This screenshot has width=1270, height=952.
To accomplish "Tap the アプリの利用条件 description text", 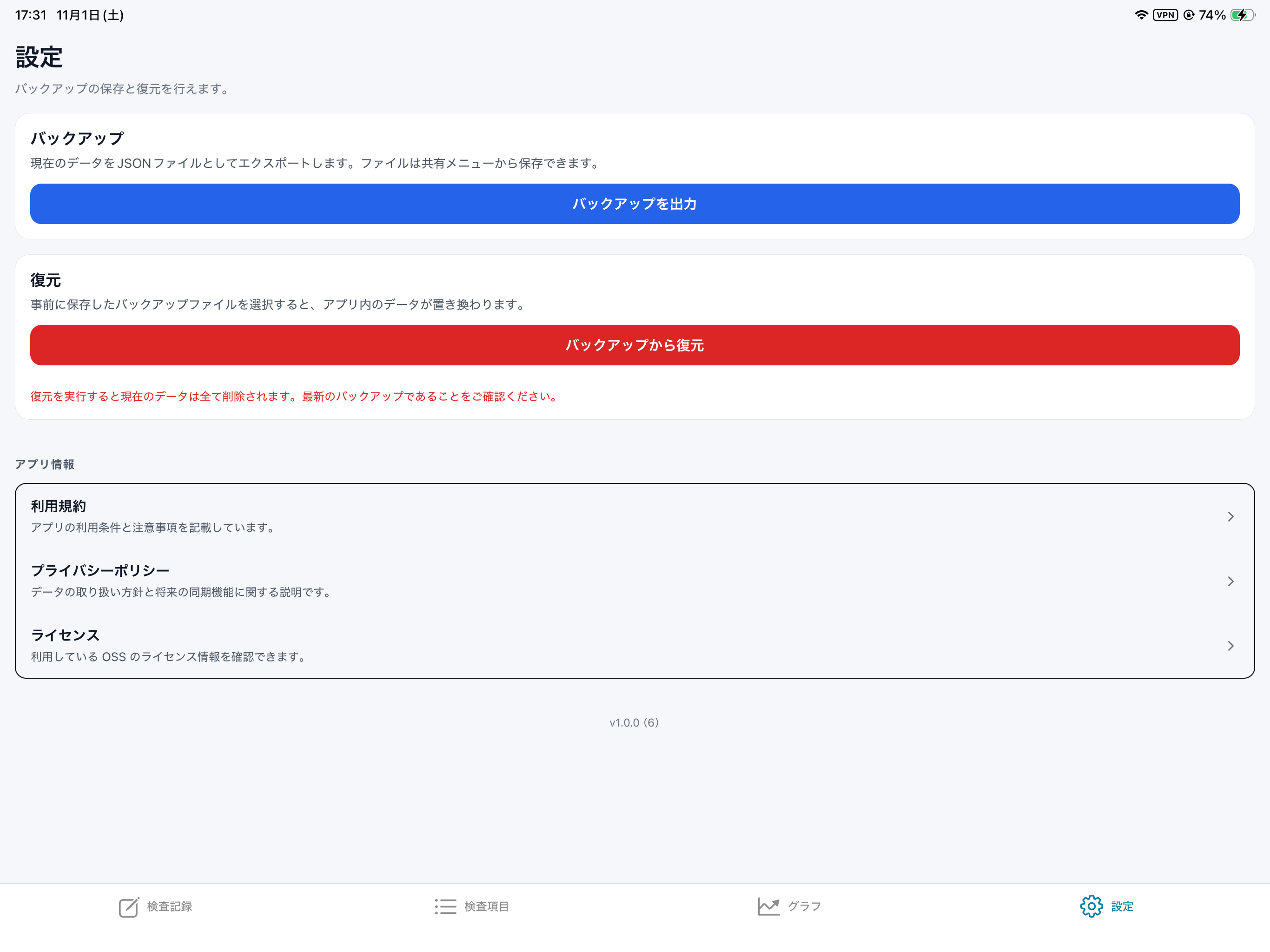I will coord(154,528).
